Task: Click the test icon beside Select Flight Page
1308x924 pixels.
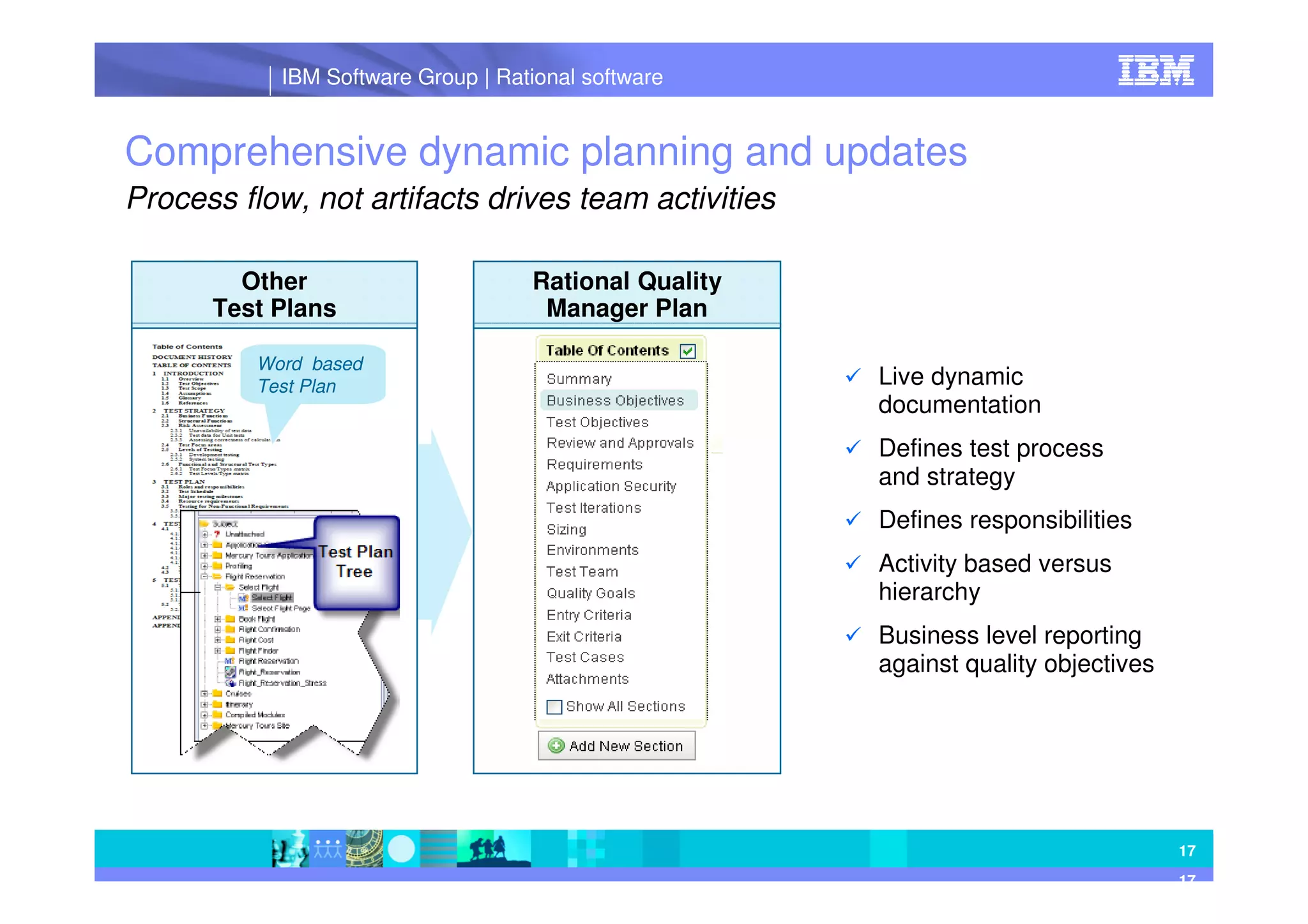Action: [243, 608]
